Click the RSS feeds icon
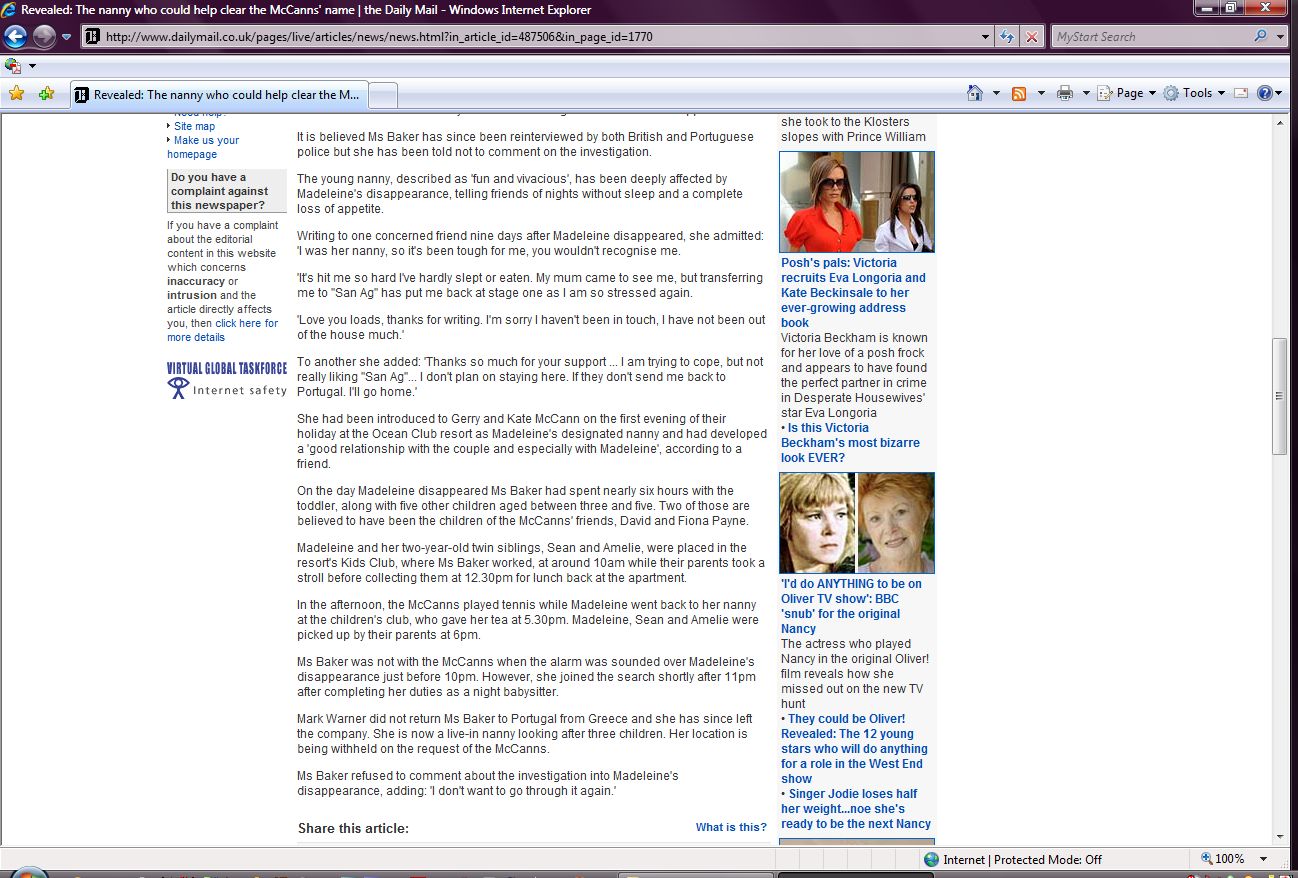Screen dimensions: 1298x878 click(x=1019, y=93)
